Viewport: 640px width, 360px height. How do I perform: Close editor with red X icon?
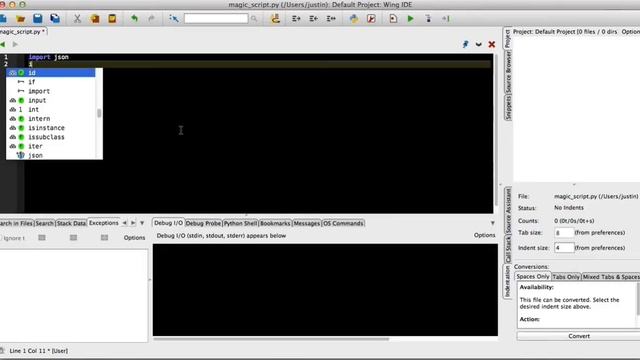(x=491, y=44)
